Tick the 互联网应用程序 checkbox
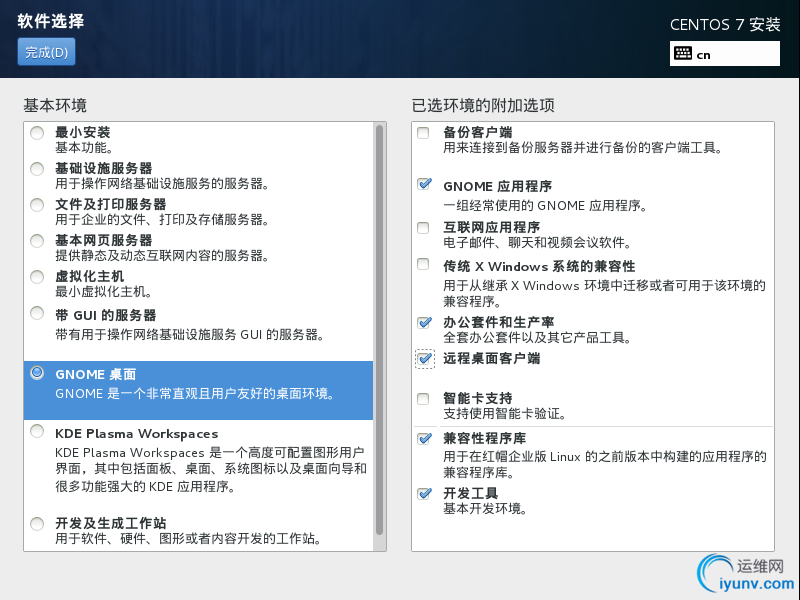The image size is (800, 600). [423, 228]
